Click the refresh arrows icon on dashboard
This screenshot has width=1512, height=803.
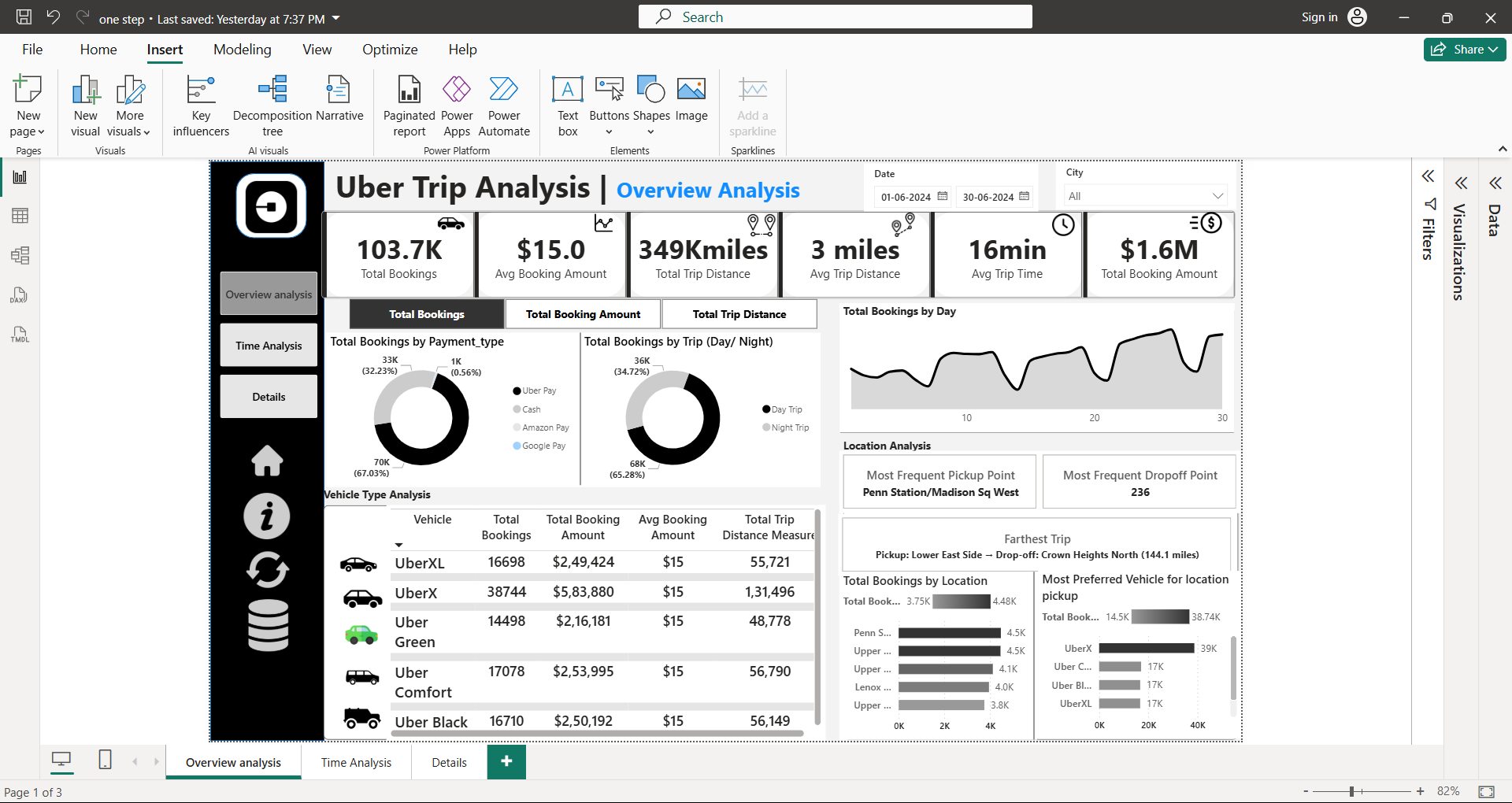click(x=268, y=569)
